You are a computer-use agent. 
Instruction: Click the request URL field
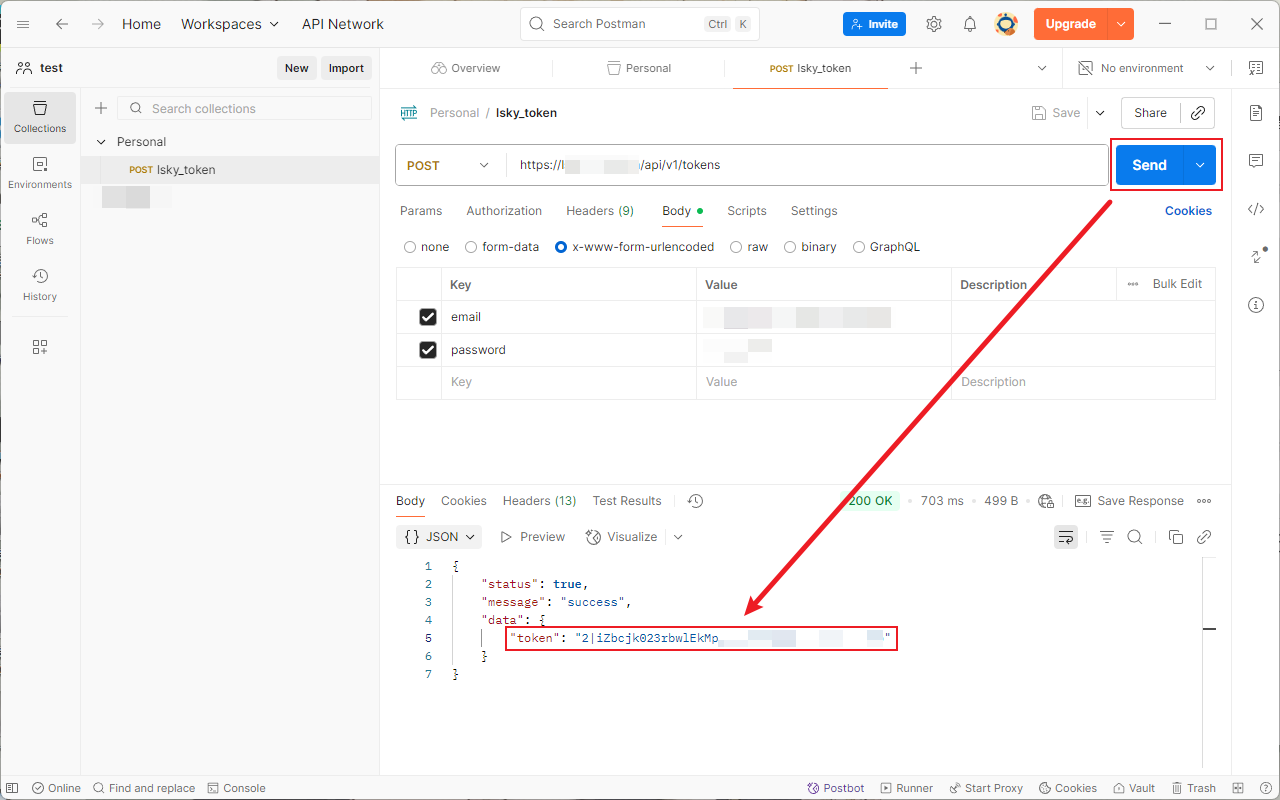point(805,165)
